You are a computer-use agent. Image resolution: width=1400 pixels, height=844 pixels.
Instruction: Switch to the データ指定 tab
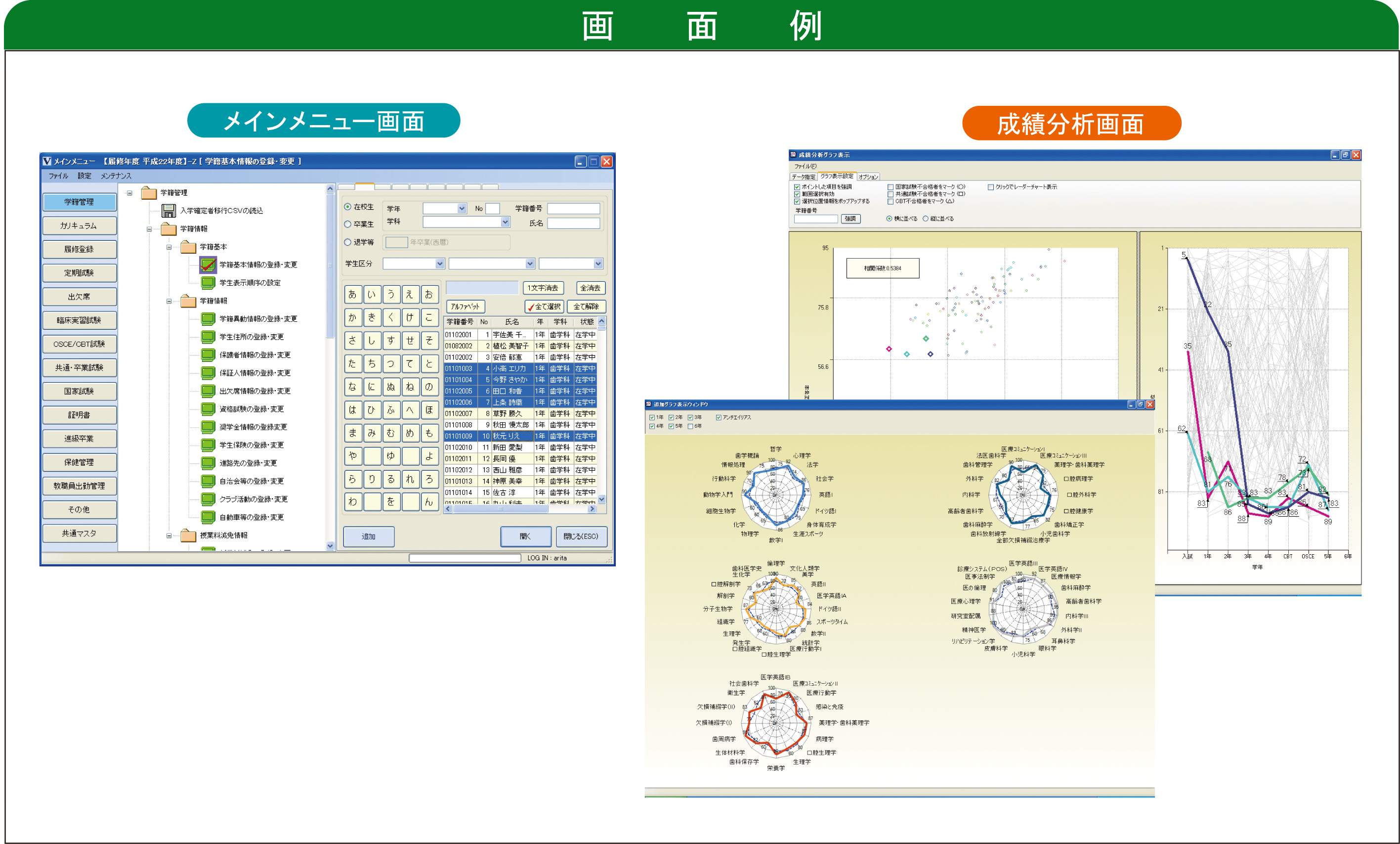pyautogui.click(x=803, y=178)
